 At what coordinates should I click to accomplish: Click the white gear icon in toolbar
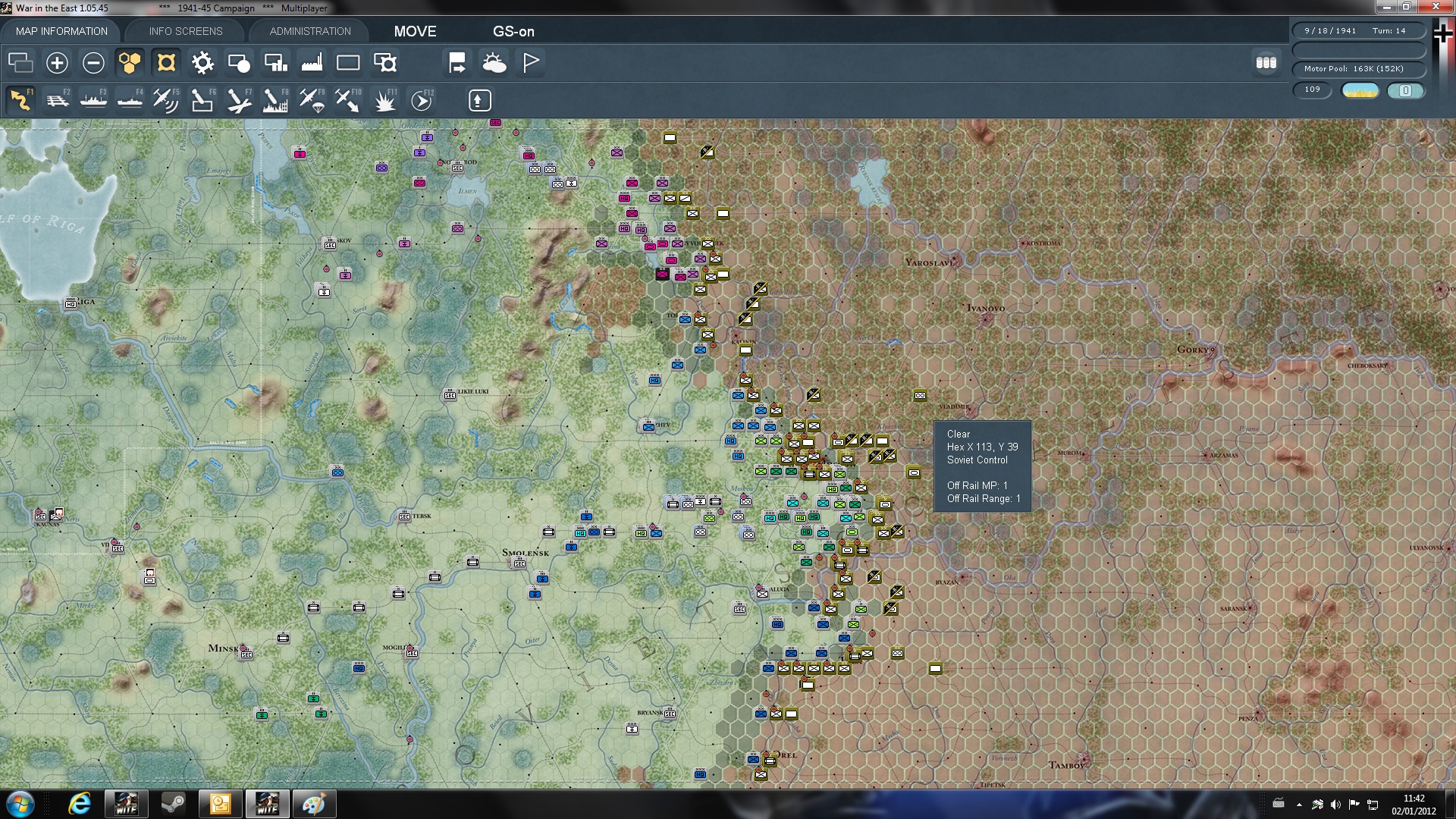pyautogui.click(x=202, y=62)
